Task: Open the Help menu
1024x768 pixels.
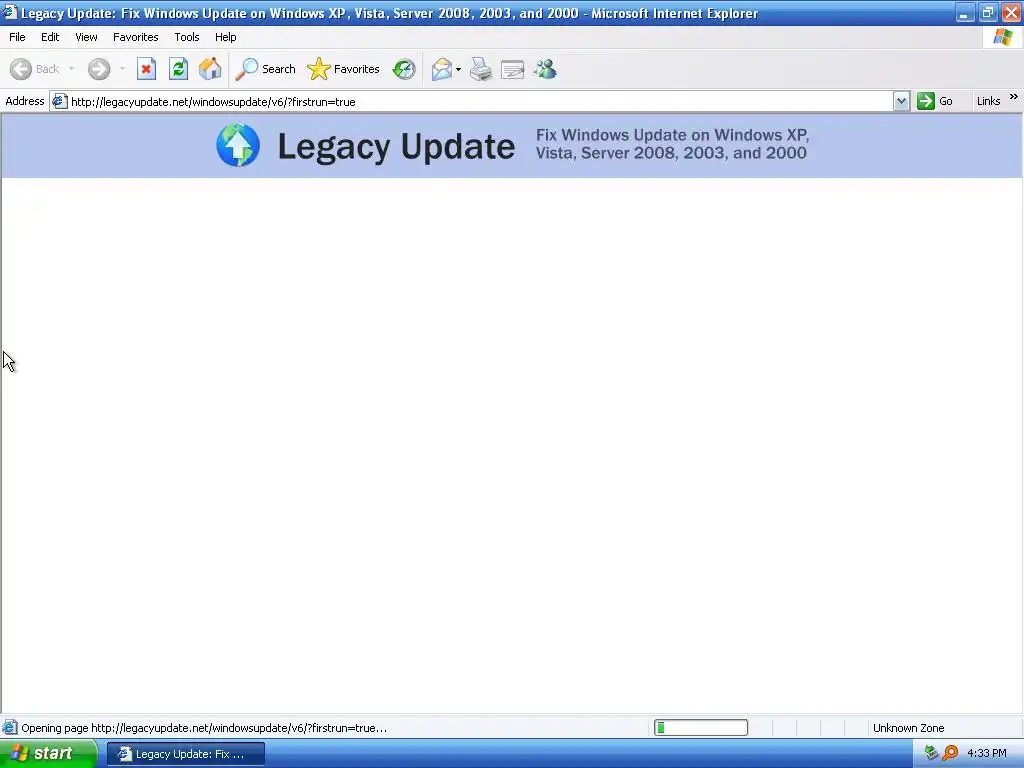Action: point(225,37)
